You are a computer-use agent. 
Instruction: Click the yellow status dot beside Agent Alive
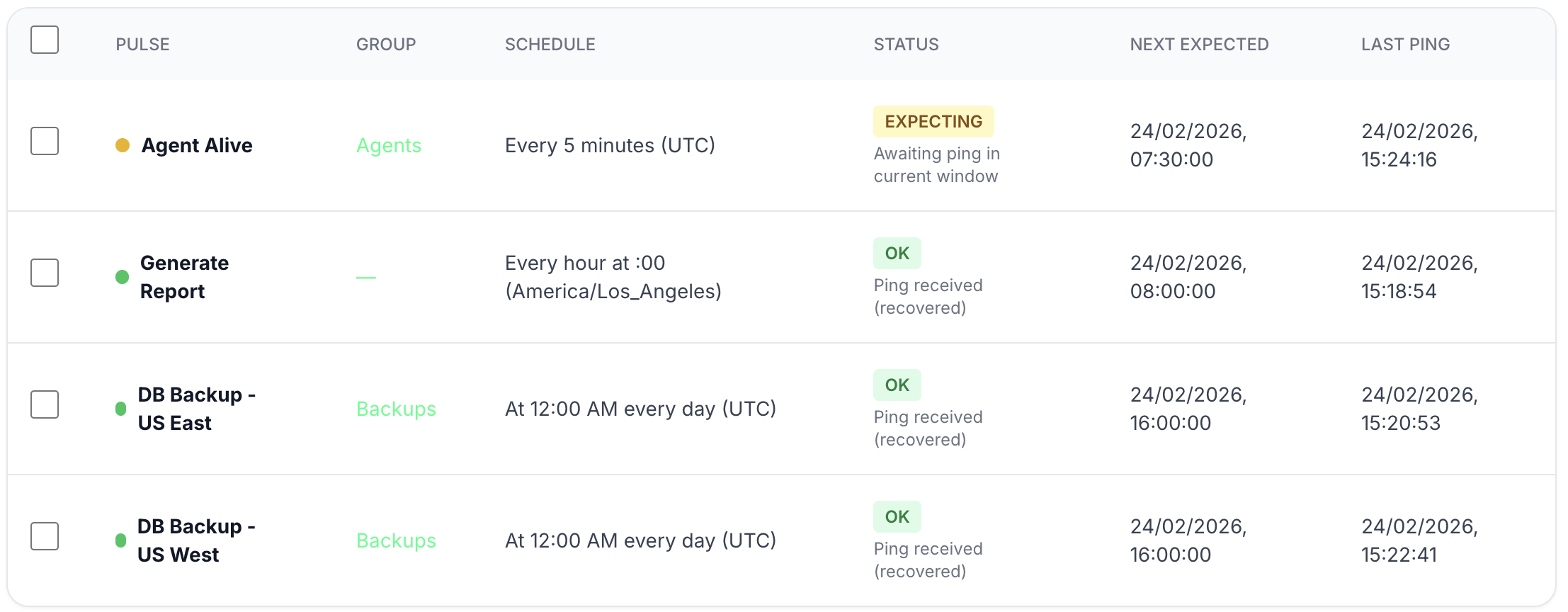pyautogui.click(x=122, y=145)
